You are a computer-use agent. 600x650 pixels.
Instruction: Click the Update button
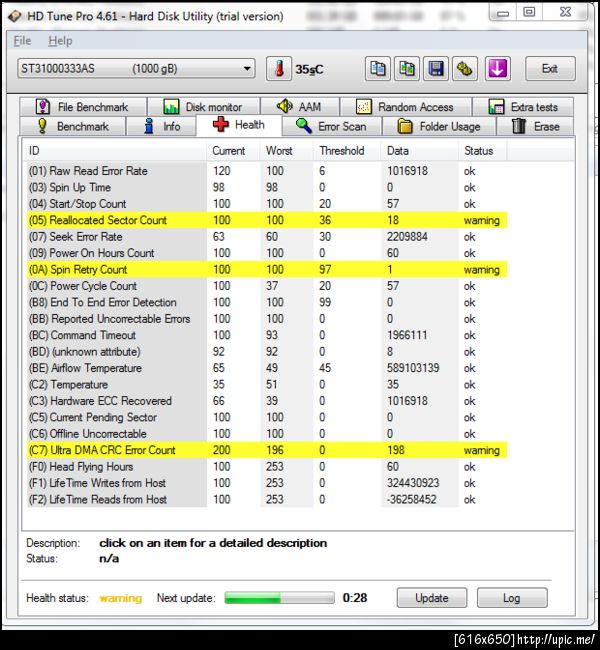pyautogui.click(x=432, y=598)
